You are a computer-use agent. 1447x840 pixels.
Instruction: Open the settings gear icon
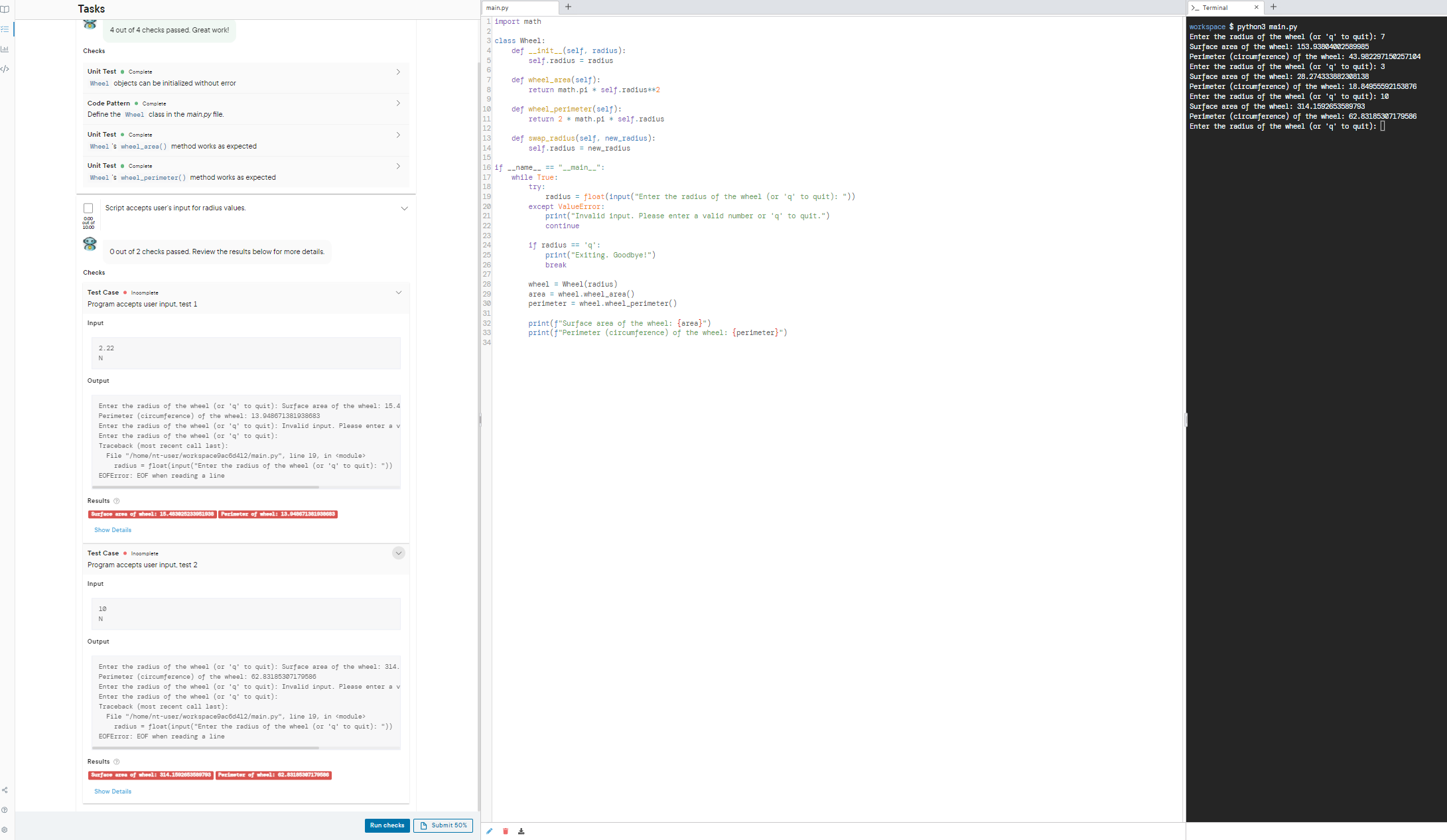pyautogui.click(x=5, y=829)
